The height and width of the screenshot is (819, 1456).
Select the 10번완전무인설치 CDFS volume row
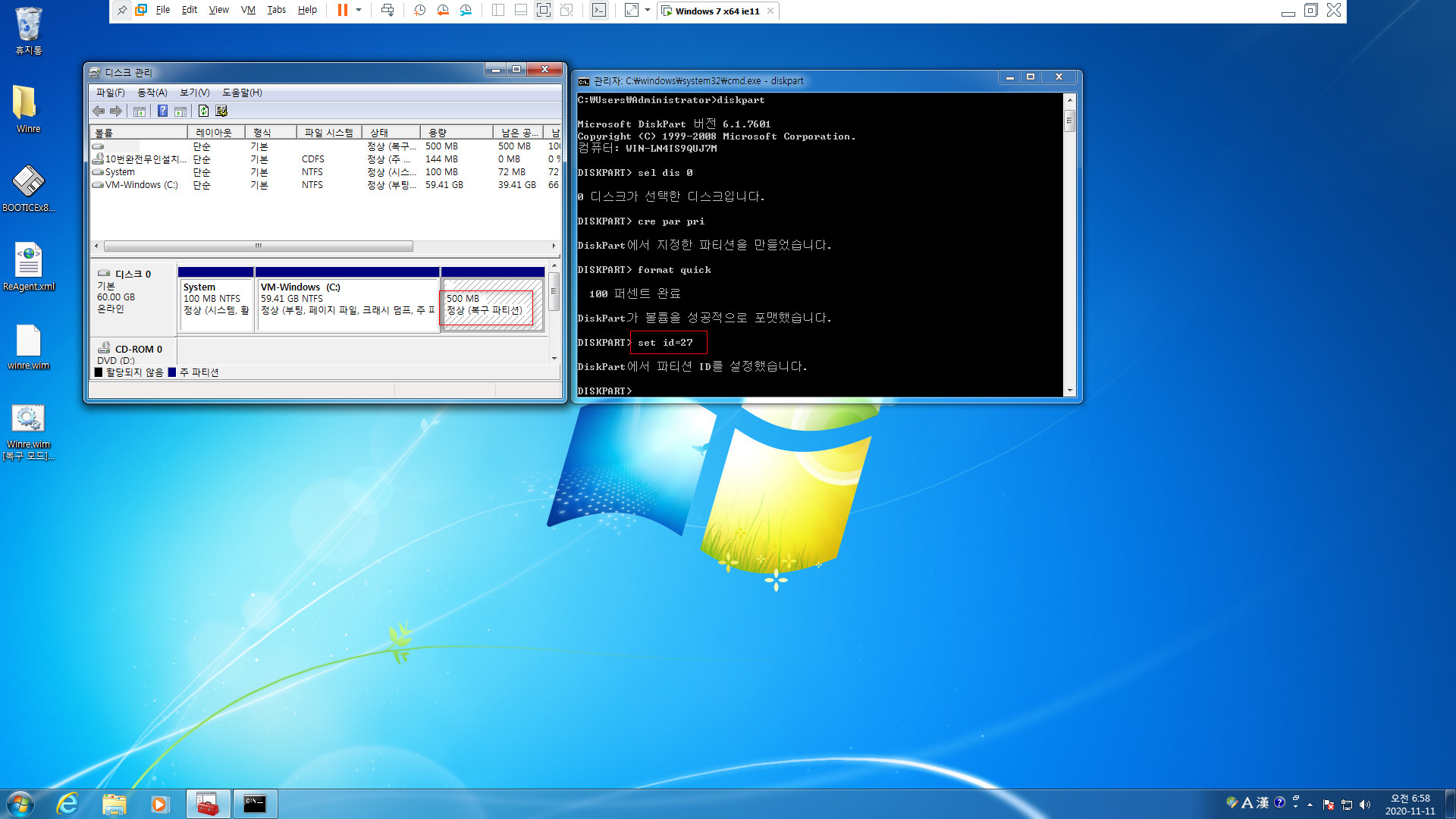[x=325, y=159]
